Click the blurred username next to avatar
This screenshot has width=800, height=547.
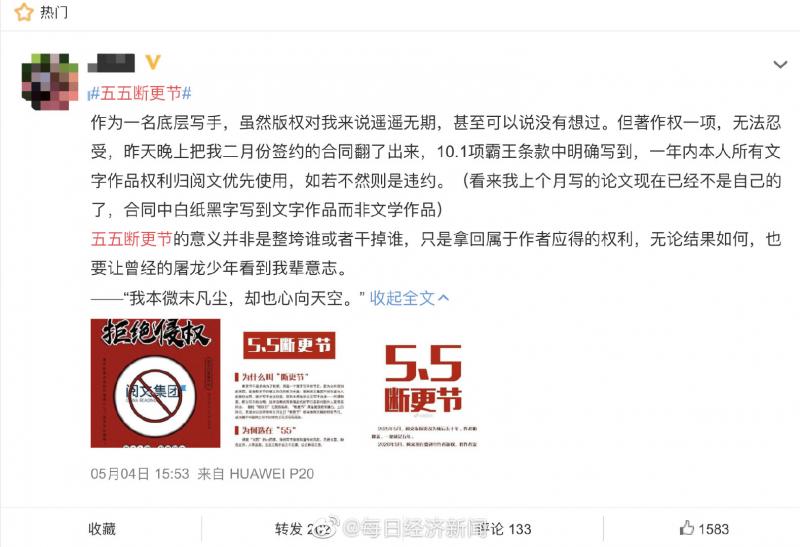tap(112, 63)
